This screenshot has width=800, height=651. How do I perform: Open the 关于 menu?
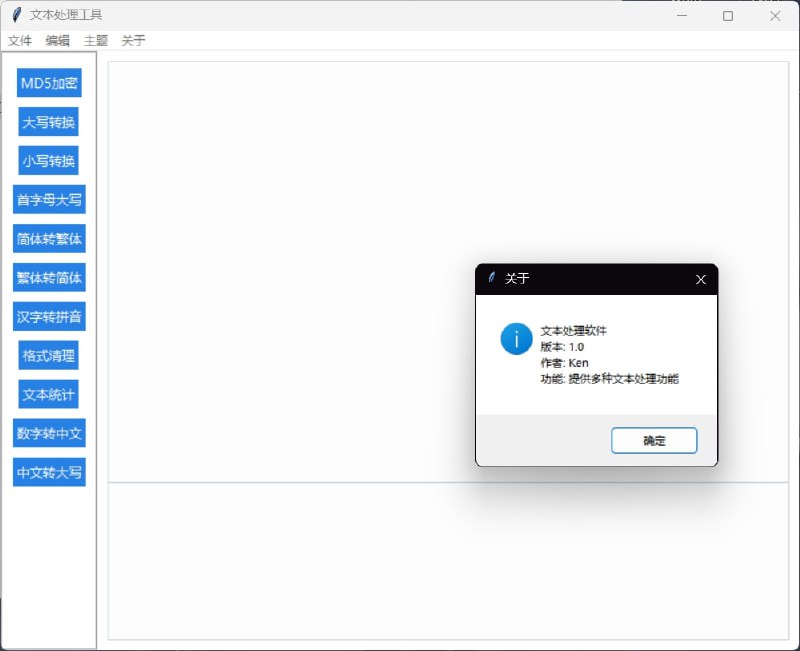coord(133,40)
